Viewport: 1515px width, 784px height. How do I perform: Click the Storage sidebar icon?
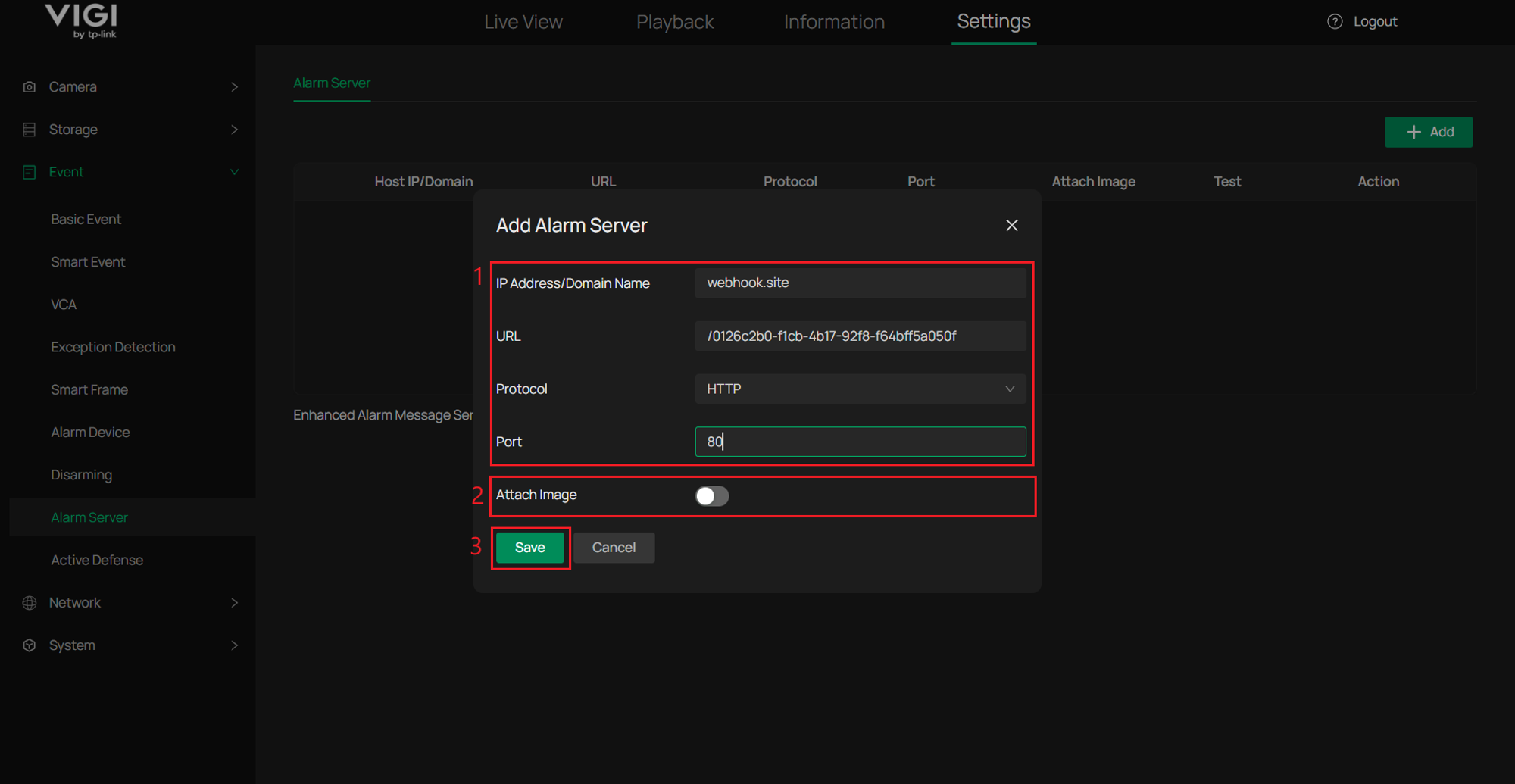(x=30, y=130)
